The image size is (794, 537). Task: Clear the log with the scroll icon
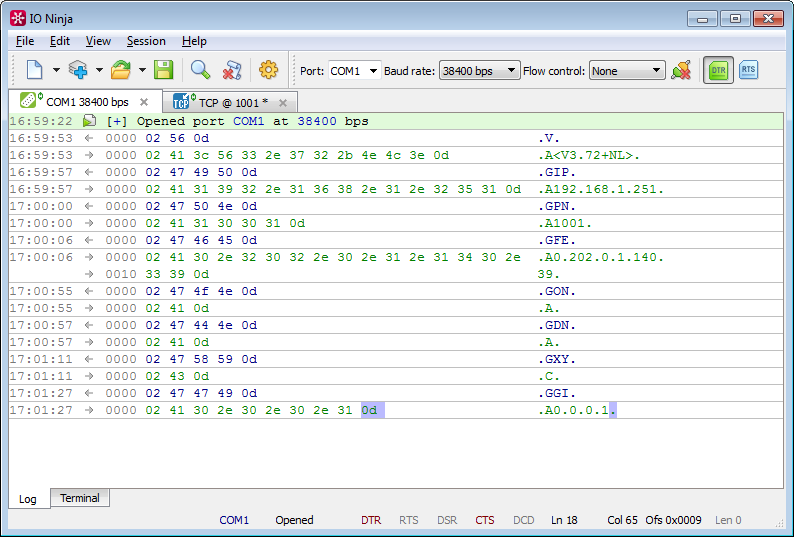(232, 70)
